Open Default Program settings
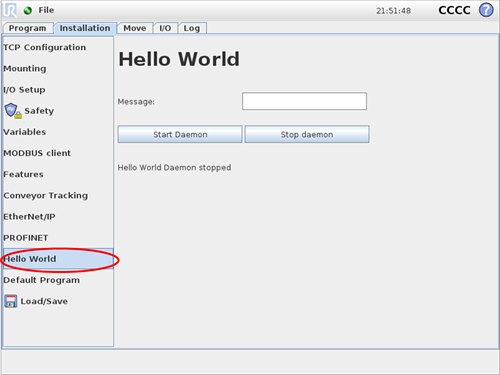500x375 pixels. (58, 280)
